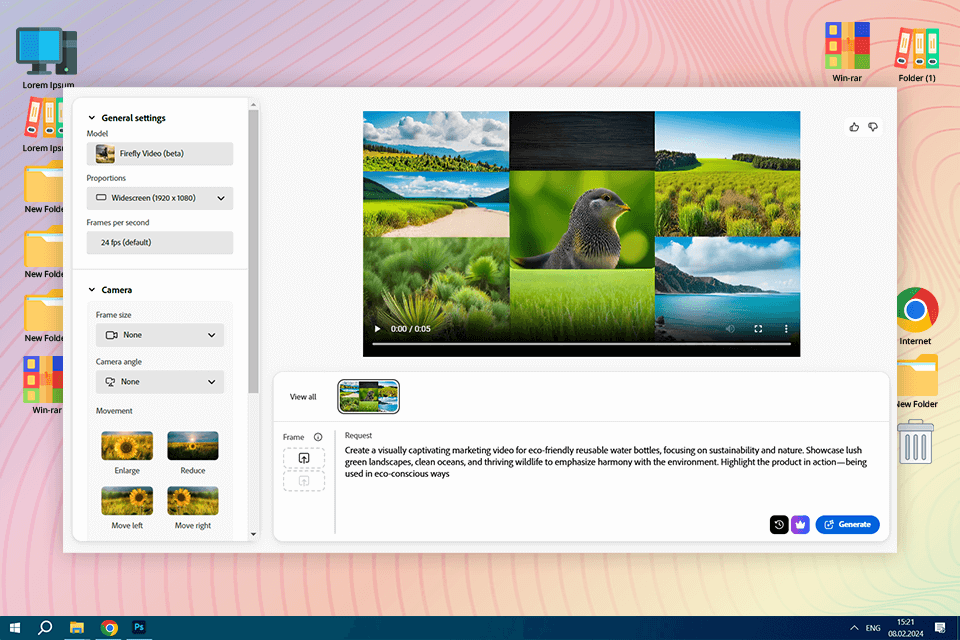Open Lorem Ipsum binders desktop icon
This screenshot has width=960, height=640.
tap(43, 126)
